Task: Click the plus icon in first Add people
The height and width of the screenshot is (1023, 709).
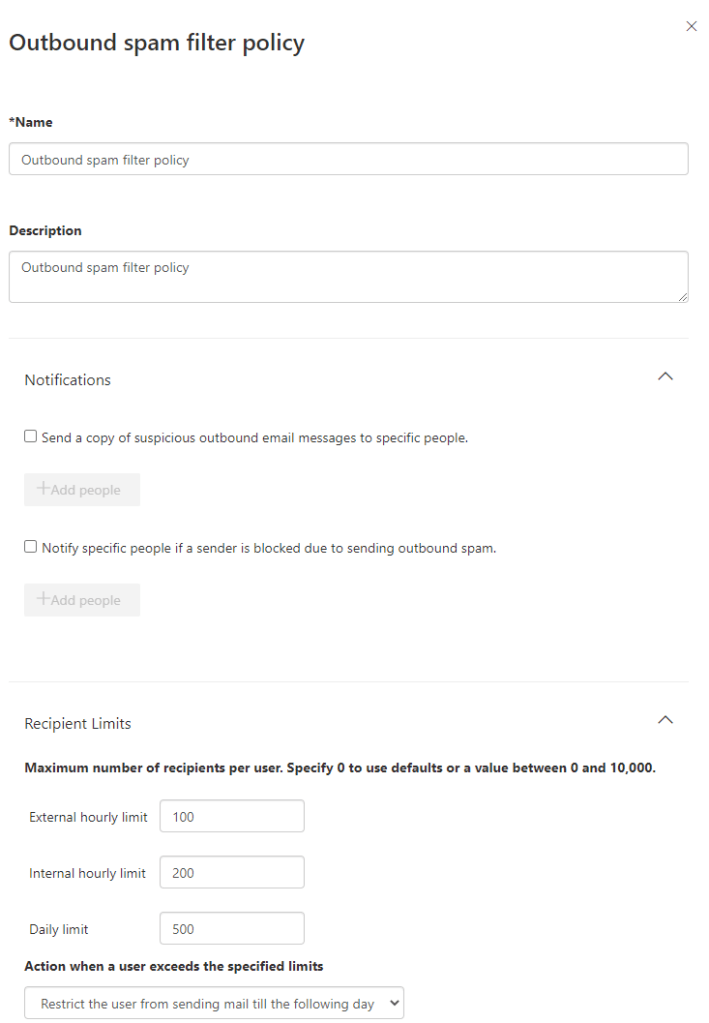Action: pos(43,489)
